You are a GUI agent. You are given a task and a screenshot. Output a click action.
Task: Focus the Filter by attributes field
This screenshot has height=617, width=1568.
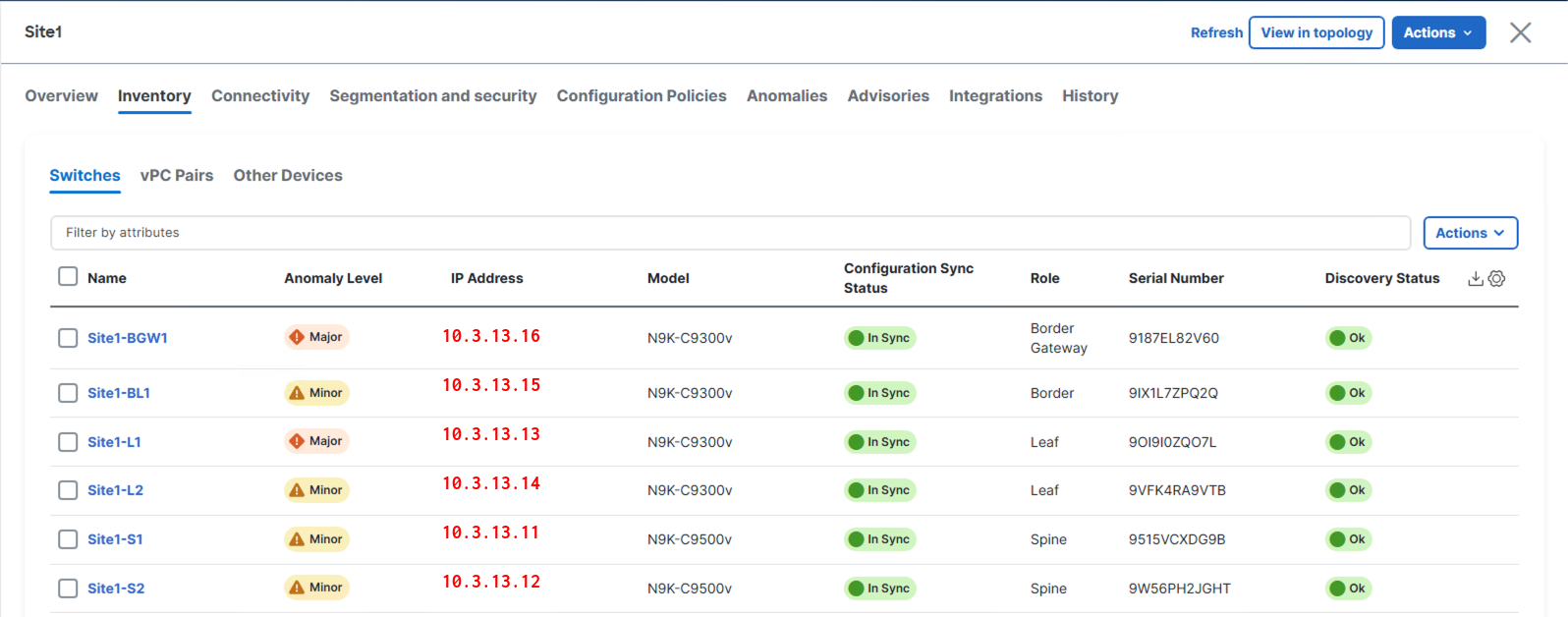coord(729,233)
